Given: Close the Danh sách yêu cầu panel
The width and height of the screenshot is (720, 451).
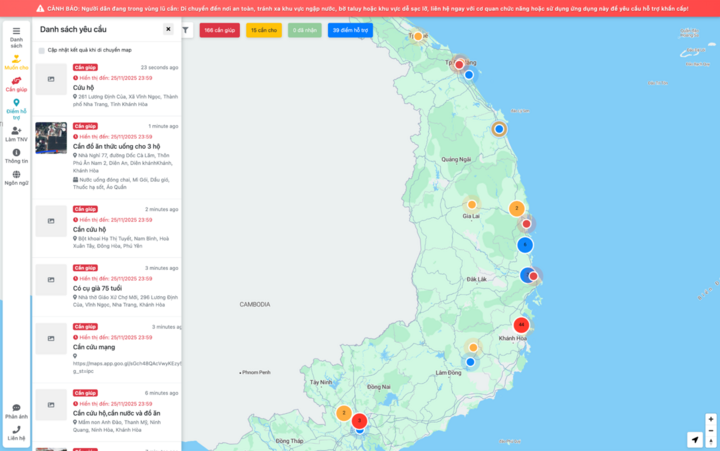Looking at the screenshot, I should 168,29.
